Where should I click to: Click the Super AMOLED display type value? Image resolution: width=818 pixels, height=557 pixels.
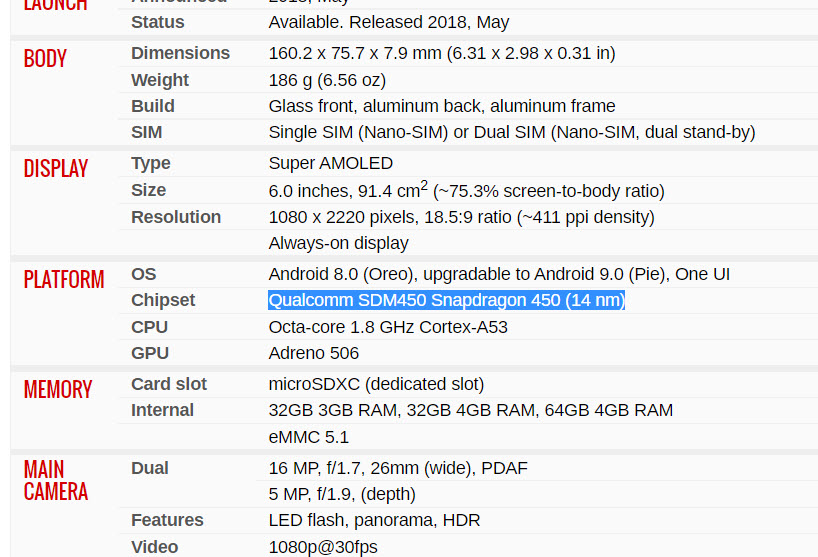[x=331, y=164]
